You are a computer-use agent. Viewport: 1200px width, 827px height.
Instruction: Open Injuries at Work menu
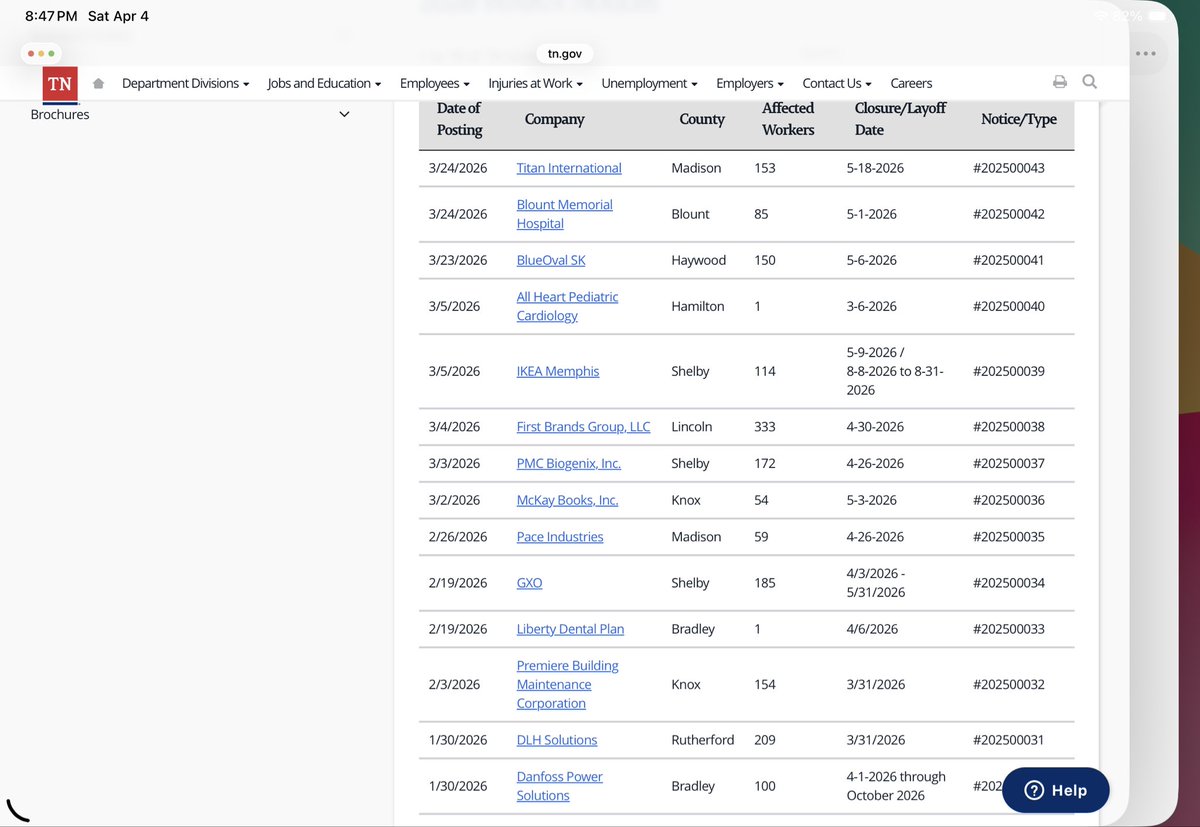[535, 83]
